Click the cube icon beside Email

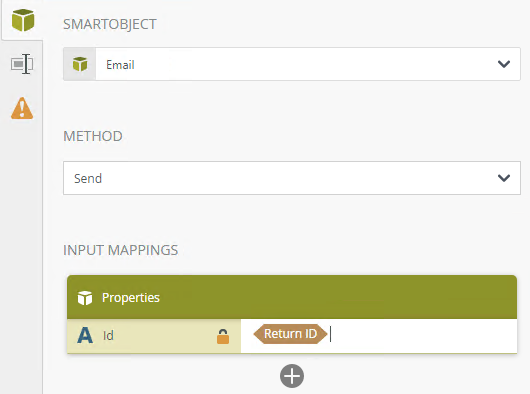pyautogui.click(x=80, y=64)
